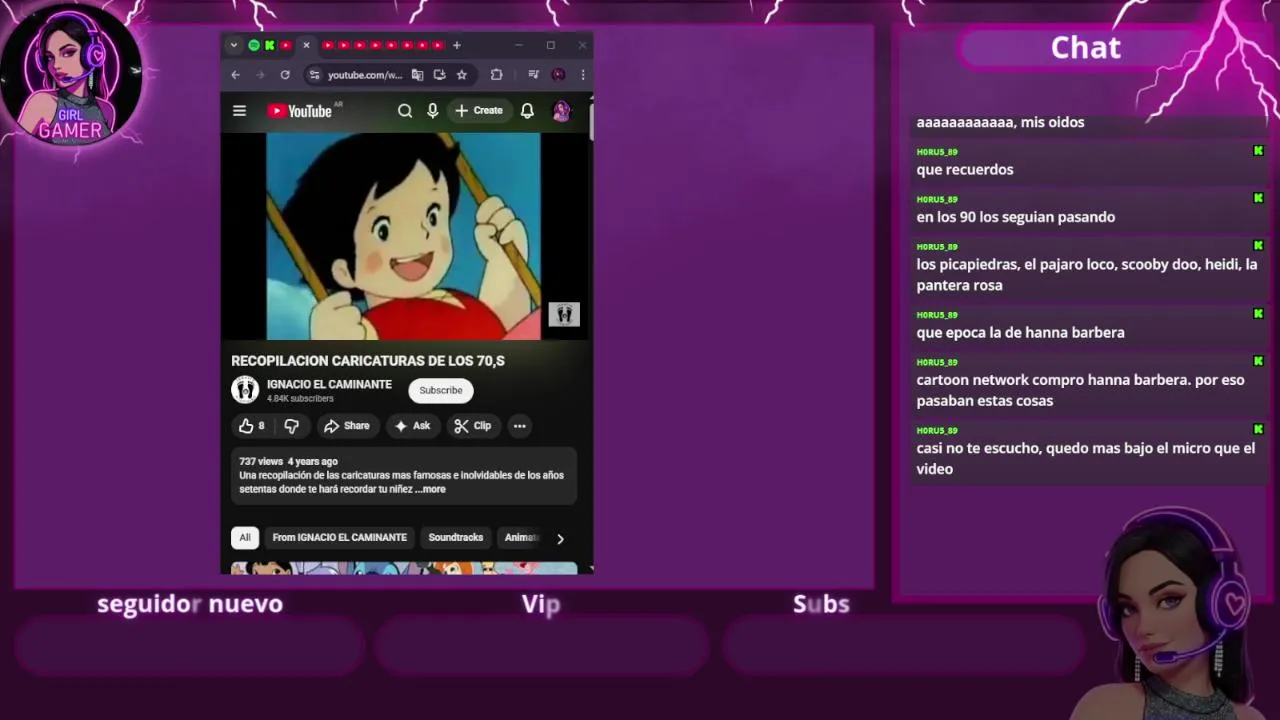Viewport: 1280px width, 720px height.
Task: Open IGNACIO EL CAMINANTE channel name link
Action: 329,385
